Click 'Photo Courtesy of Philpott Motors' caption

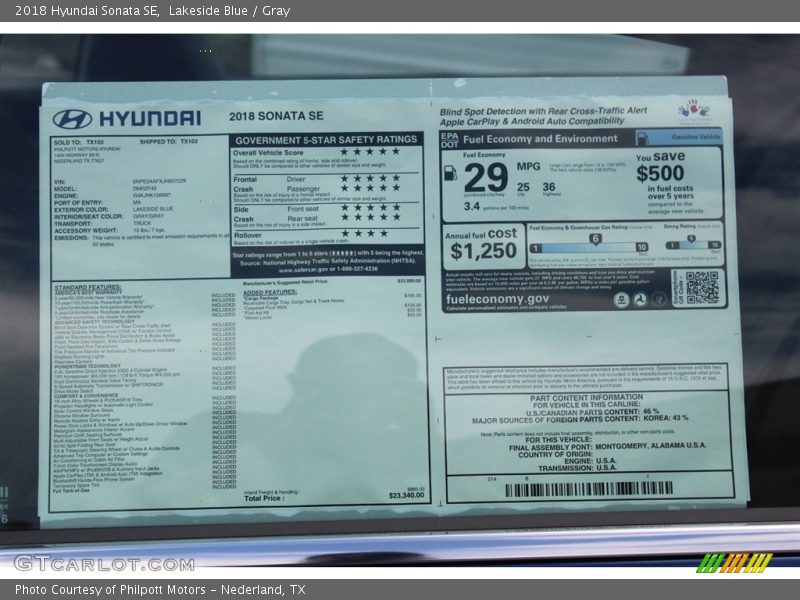[110, 590]
